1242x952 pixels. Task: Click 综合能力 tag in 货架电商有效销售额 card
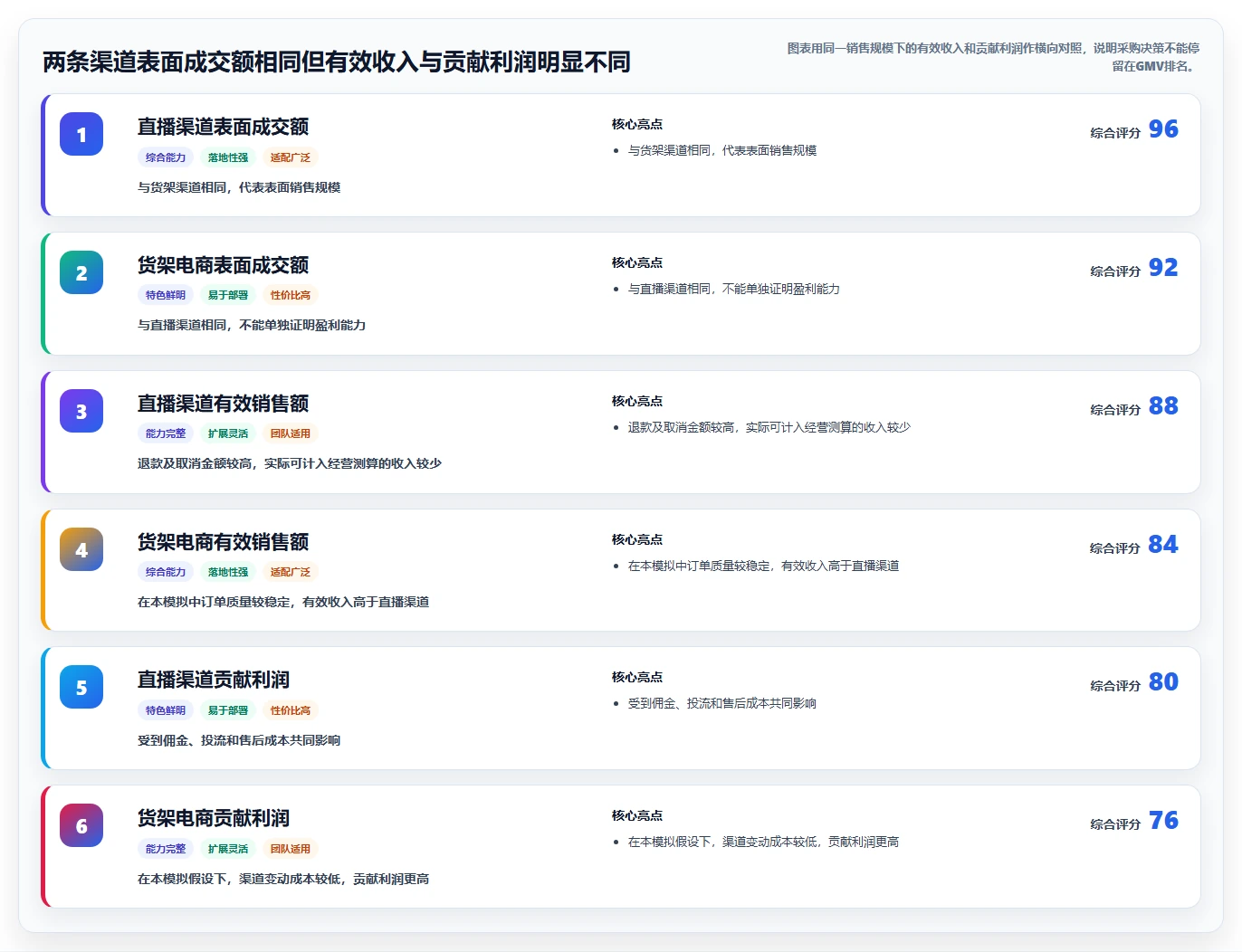(166, 572)
